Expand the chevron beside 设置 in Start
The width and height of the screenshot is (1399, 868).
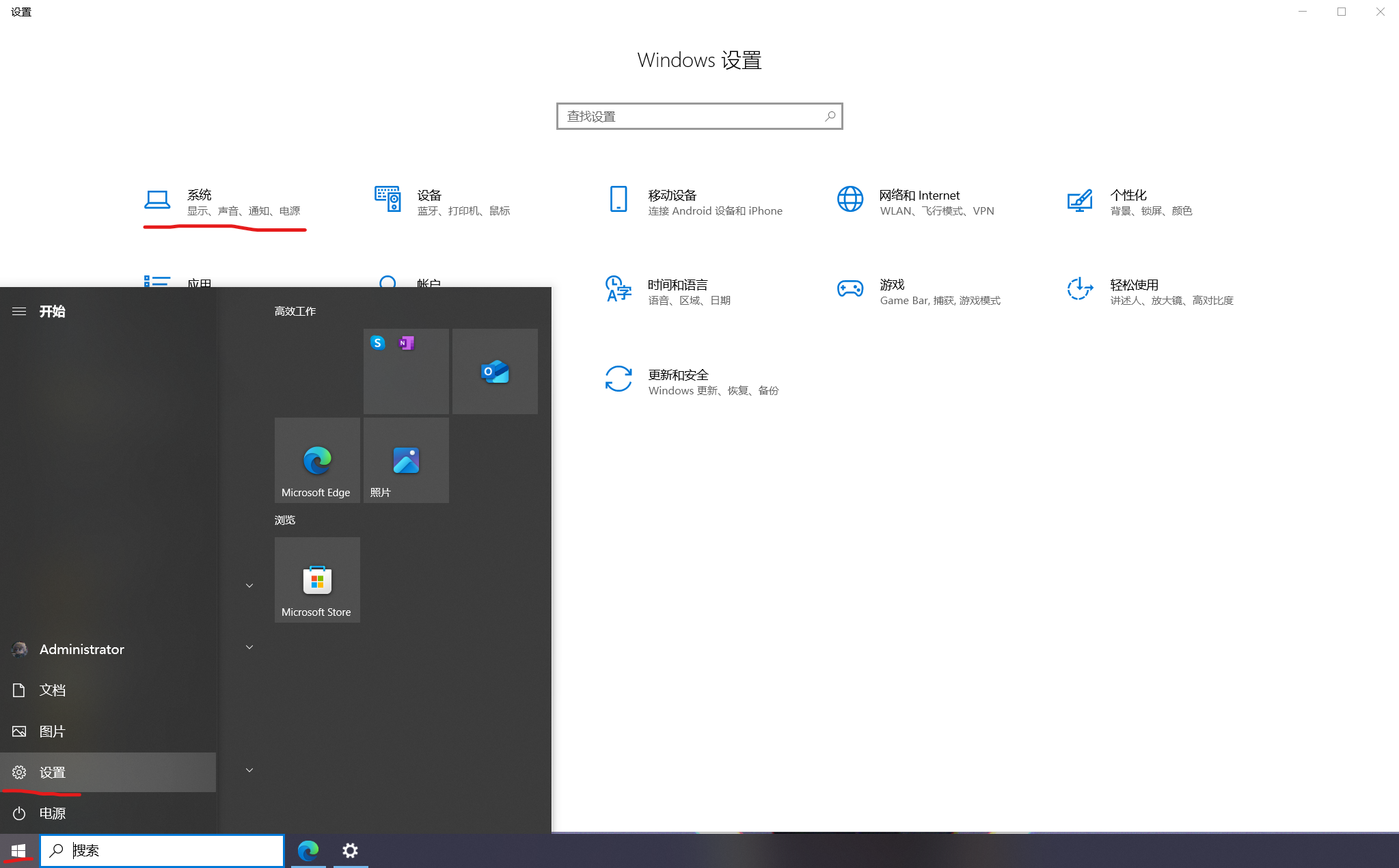click(x=249, y=770)
